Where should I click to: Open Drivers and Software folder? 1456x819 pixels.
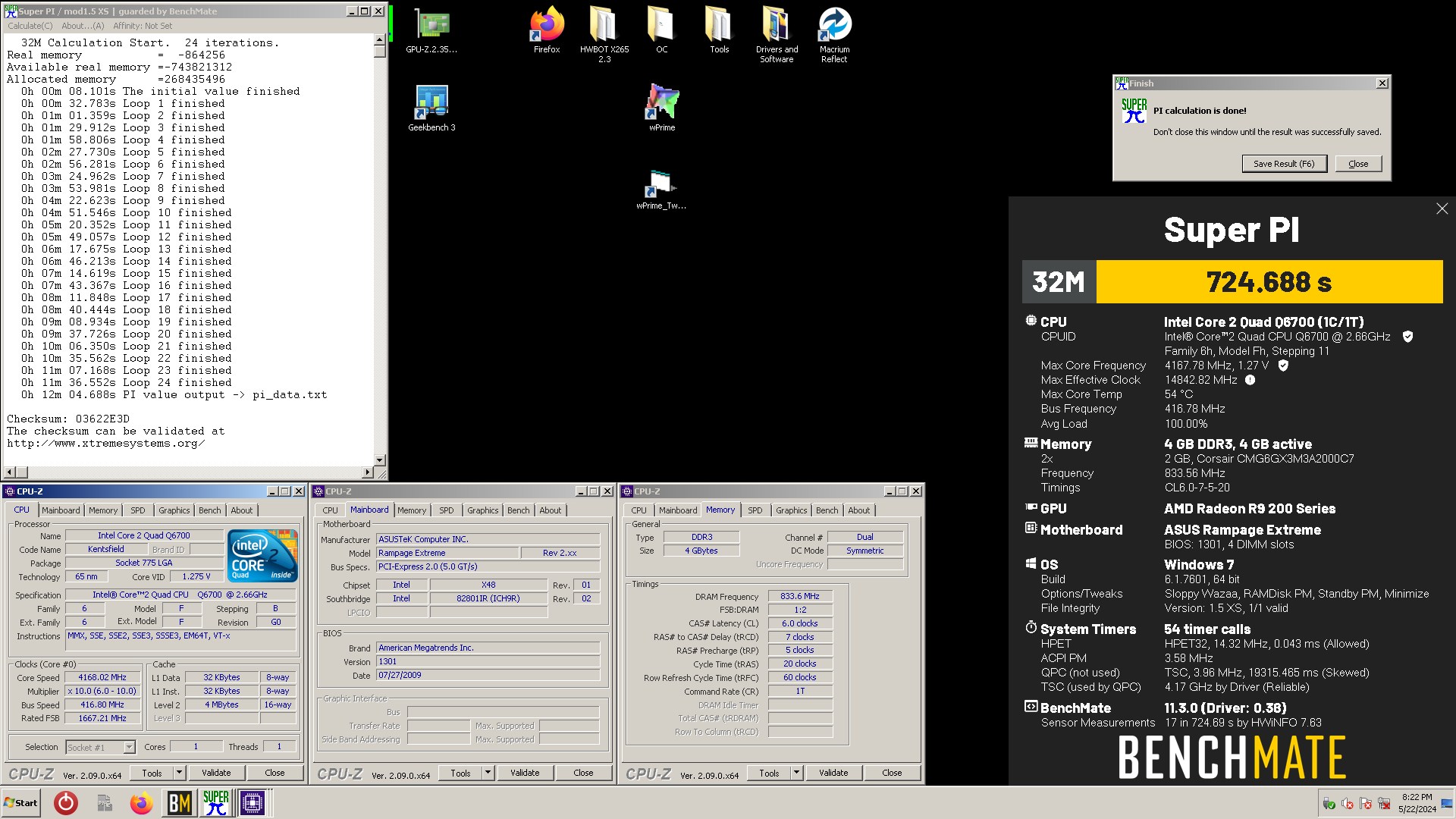777,34
